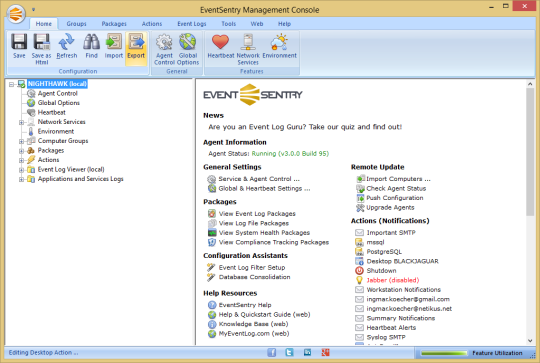Click the Heartbeat heart icon
Image resolution: width=540 pixels, height=363 pixels.
220,42
